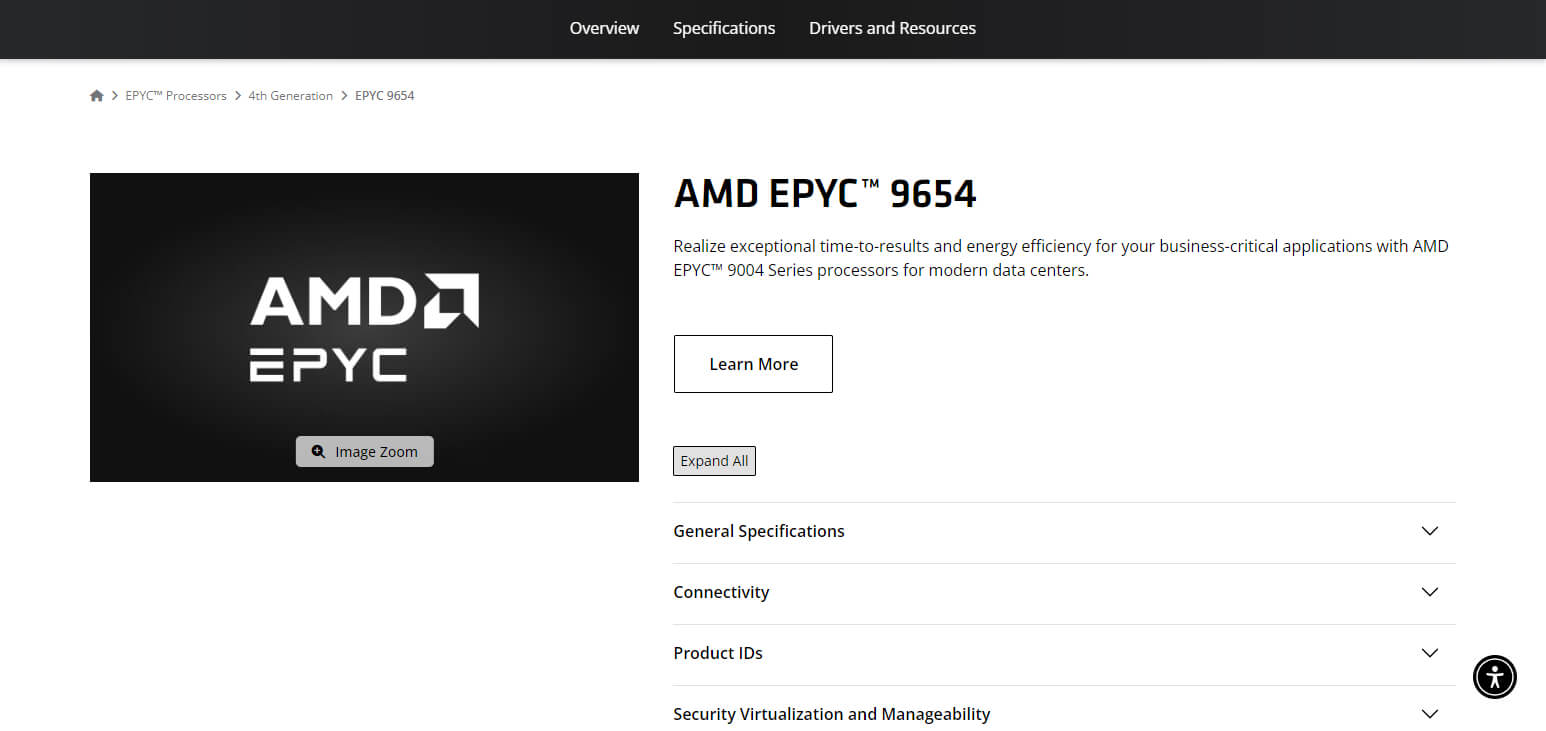This screenshot has width=1546, height=731.
Task: Navigate to 4th Generation breadcrumb
Action: (x=291, y=96)
